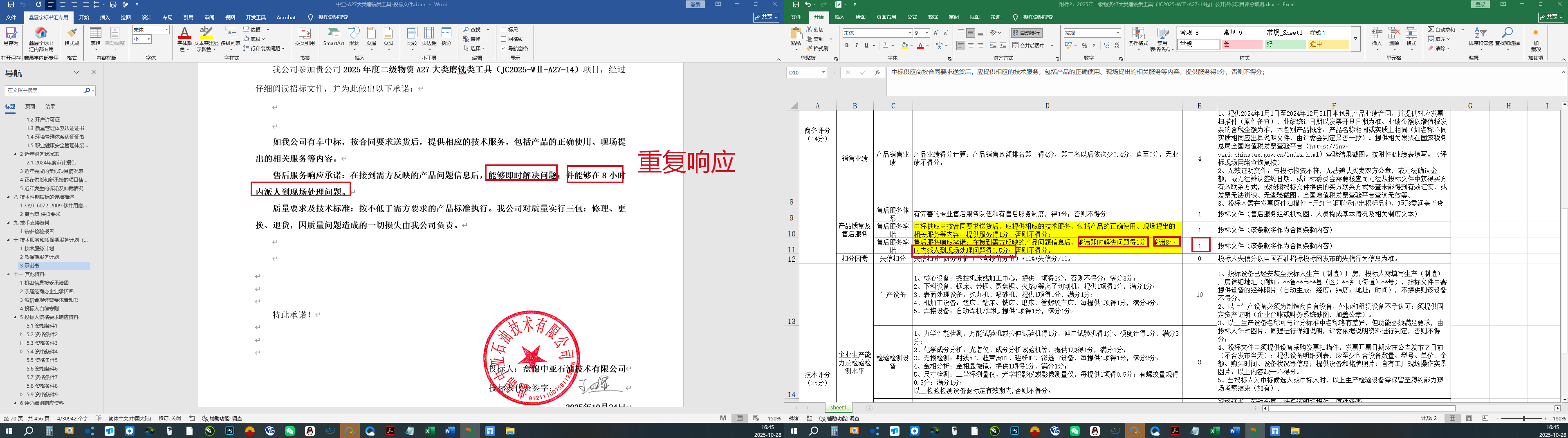Select the 格式刷 brush in Word ribbon

[x=72, y=32]
